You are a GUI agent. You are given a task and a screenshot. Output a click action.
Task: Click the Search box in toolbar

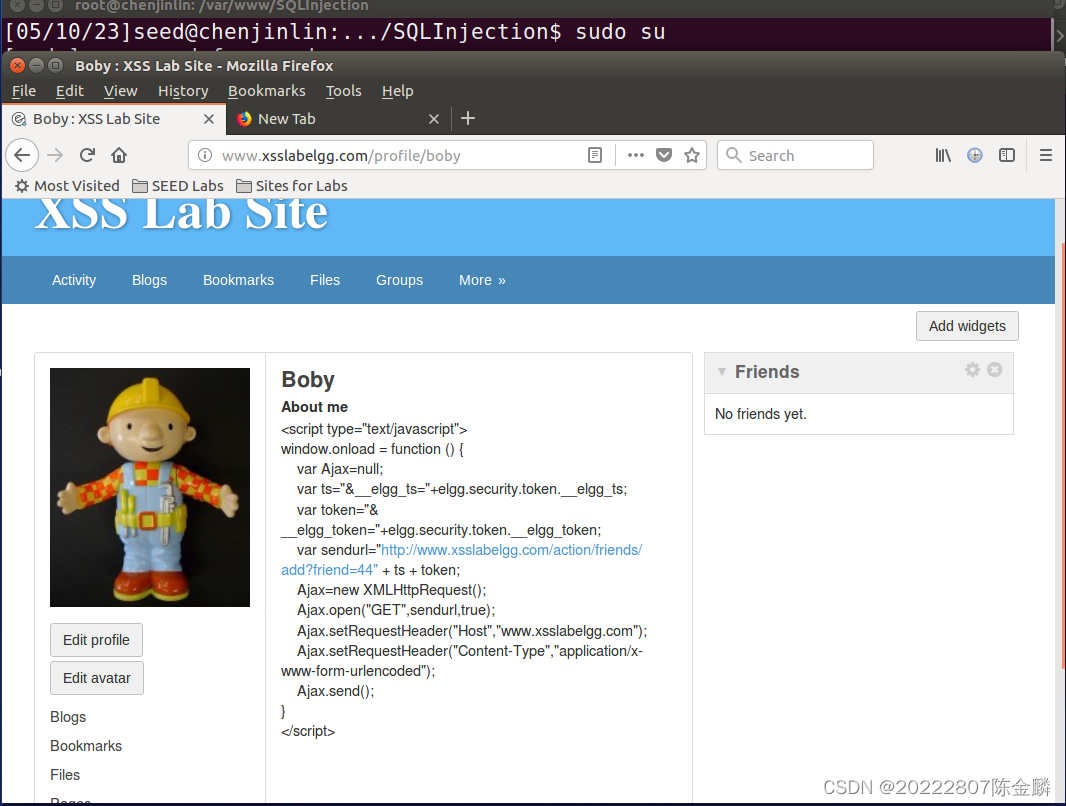click(x=795, y=156)
